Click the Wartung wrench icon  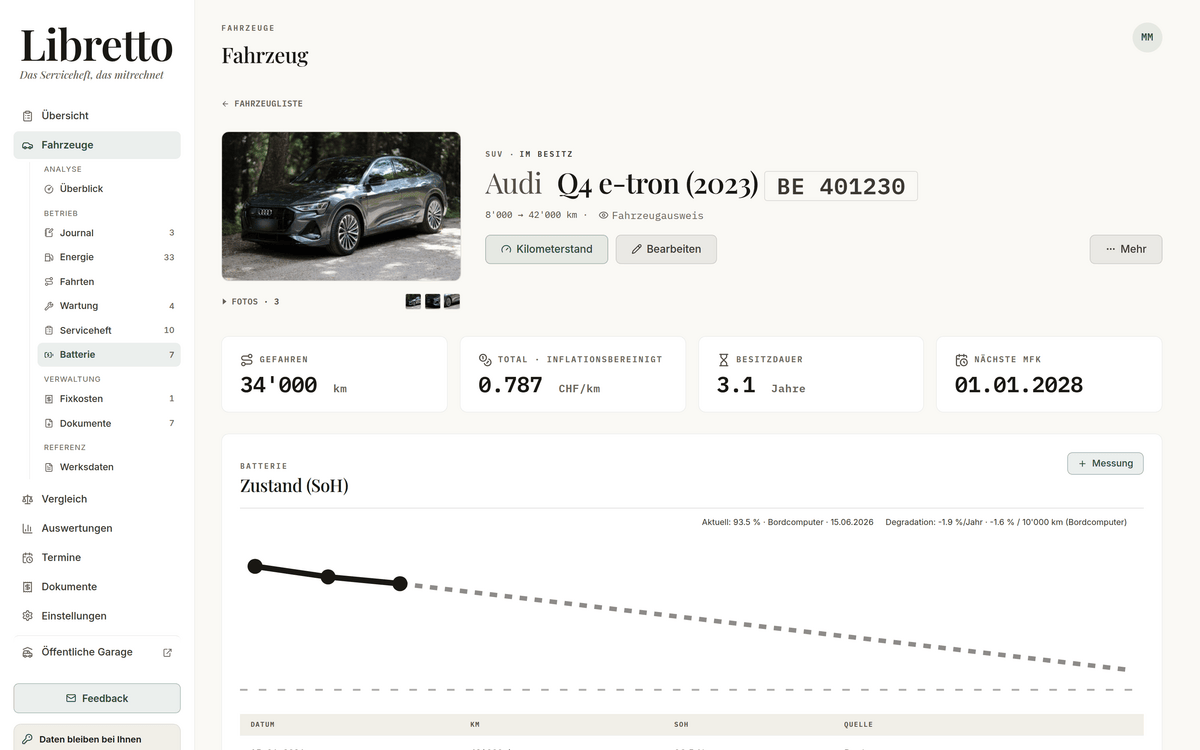tap(49, 306)
